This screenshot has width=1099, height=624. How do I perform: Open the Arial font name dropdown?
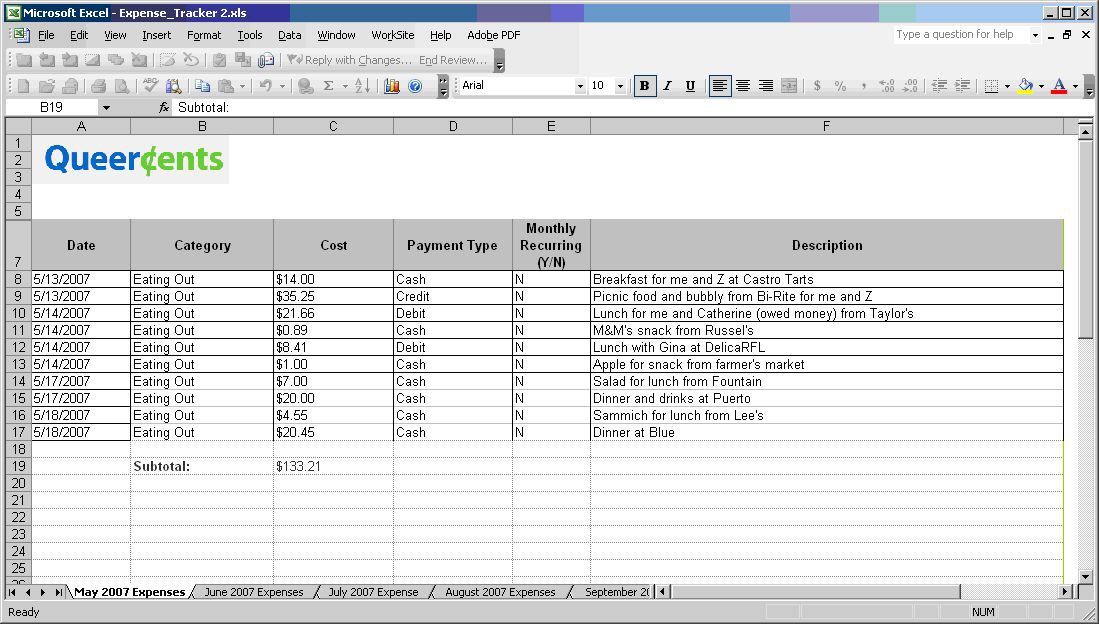tap(580, 86)
